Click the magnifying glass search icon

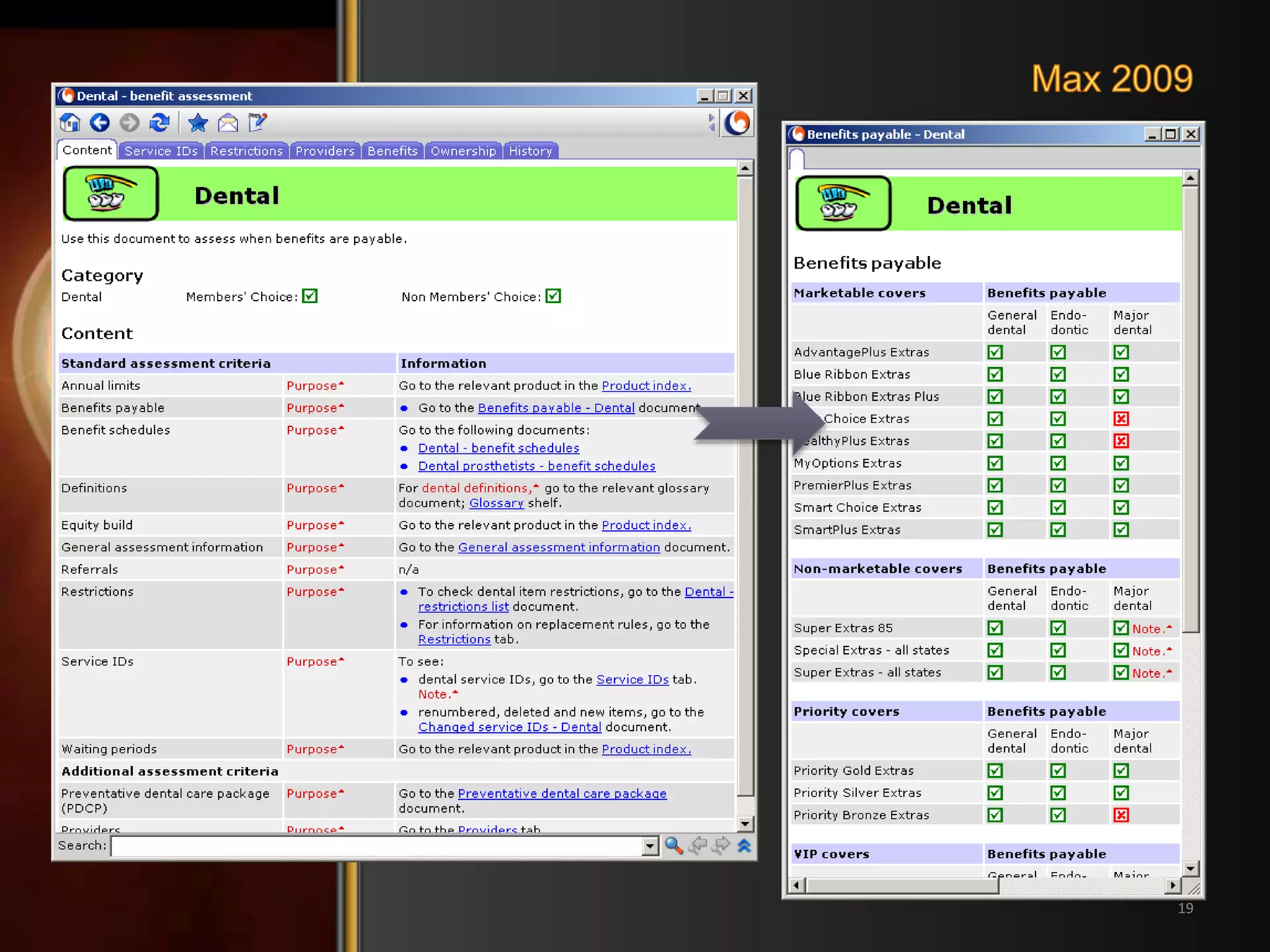[673, 845]
